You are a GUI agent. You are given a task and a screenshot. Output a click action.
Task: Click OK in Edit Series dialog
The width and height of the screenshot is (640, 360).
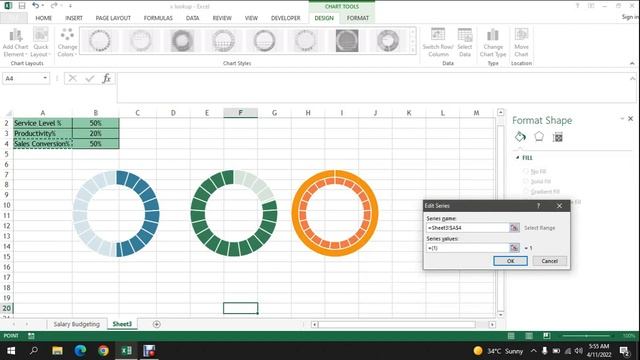click(x=510, y=261)
